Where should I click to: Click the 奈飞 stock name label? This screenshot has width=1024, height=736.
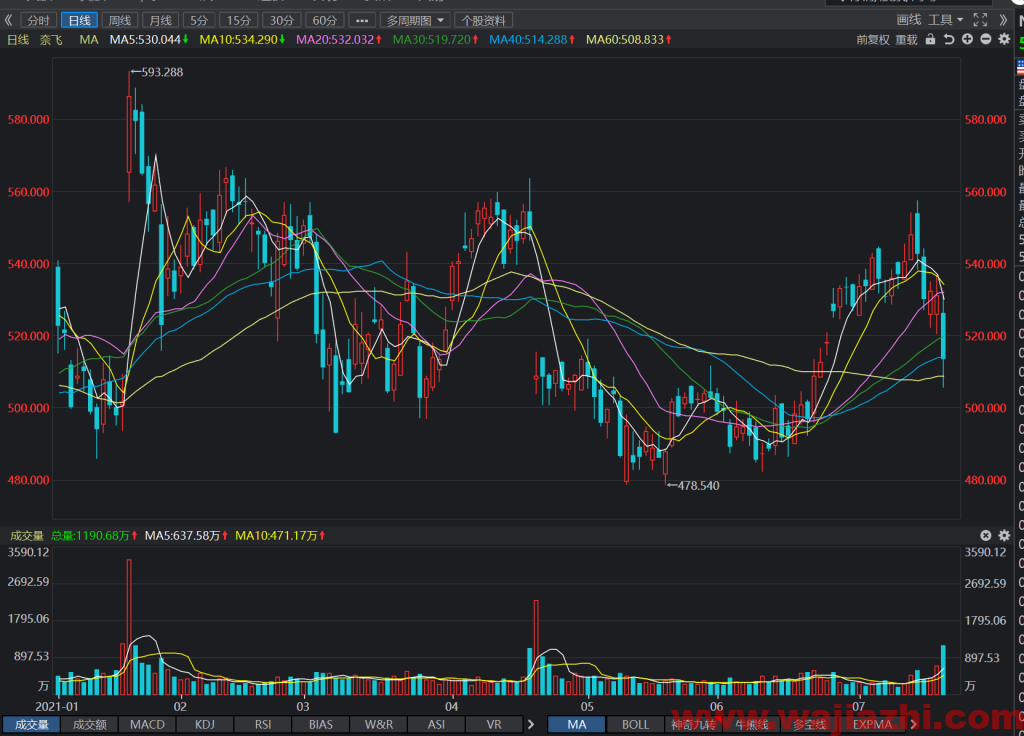[51, 40]
